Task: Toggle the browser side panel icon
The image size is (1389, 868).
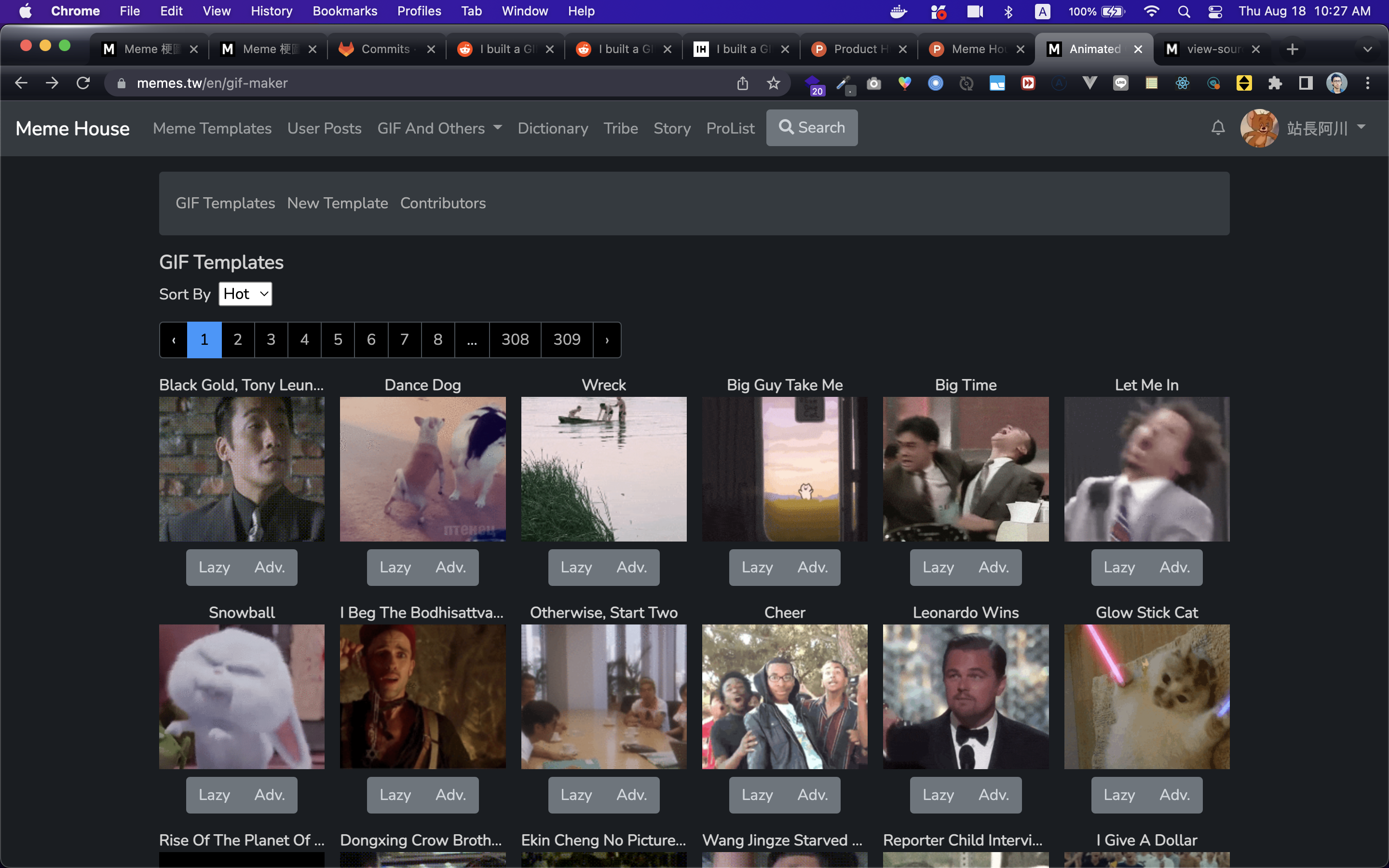Action: point(1307,83)
